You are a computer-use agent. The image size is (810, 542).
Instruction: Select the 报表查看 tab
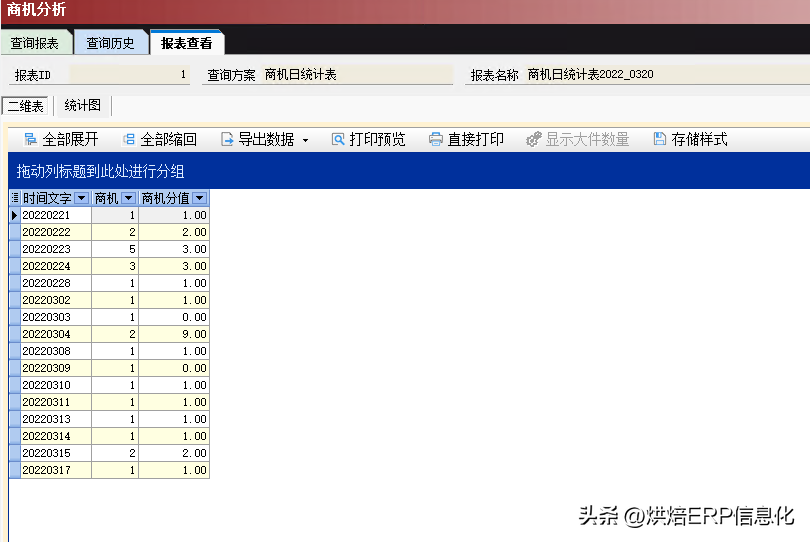(187, 43)
